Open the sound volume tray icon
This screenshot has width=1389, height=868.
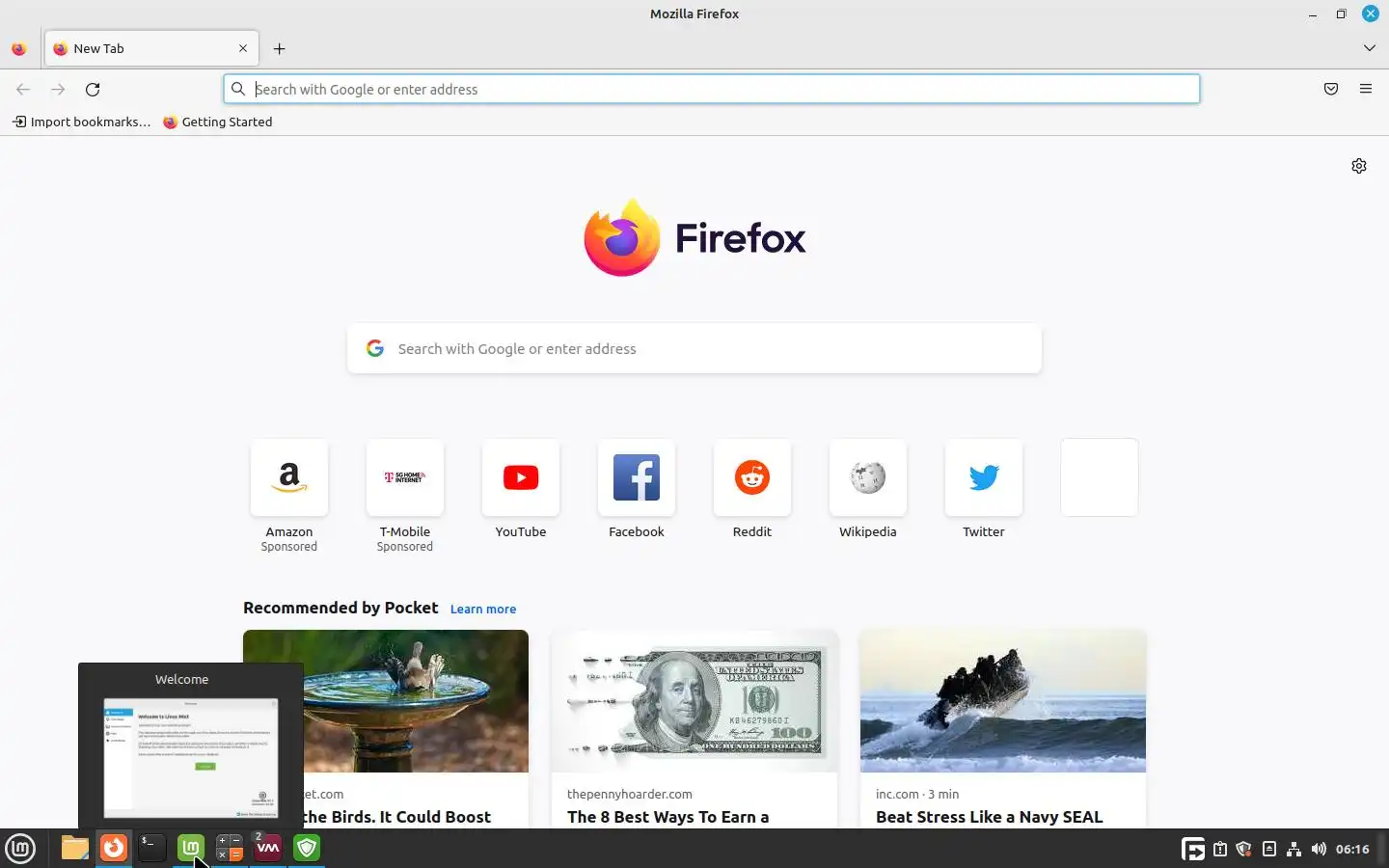pos(1319,850)
